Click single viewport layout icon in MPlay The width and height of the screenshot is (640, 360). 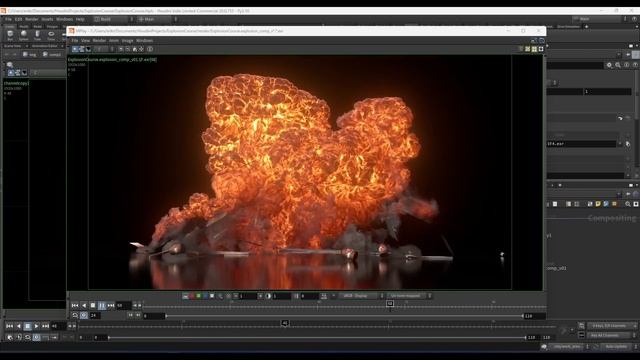tap(541, 49)
